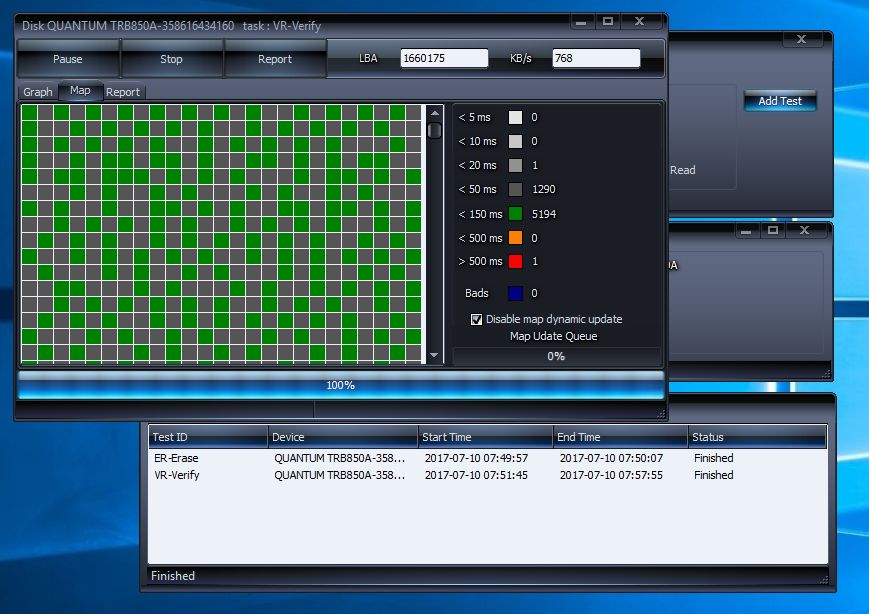This screenshot has height=614, width=869.
Task: Click the blue Bads swatch
Action: click(x=515, y=293)
